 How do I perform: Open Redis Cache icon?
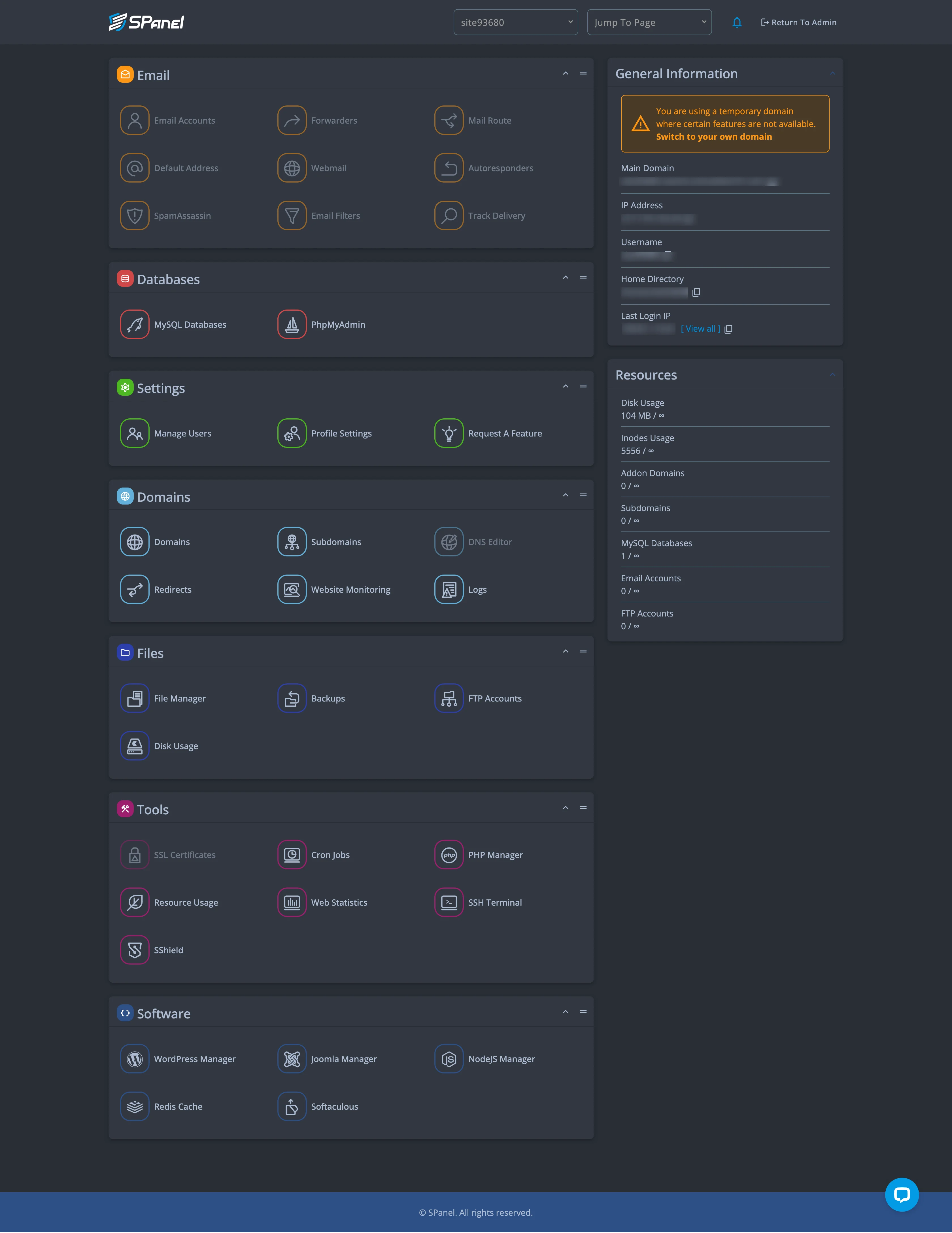tap(134, 1107)
